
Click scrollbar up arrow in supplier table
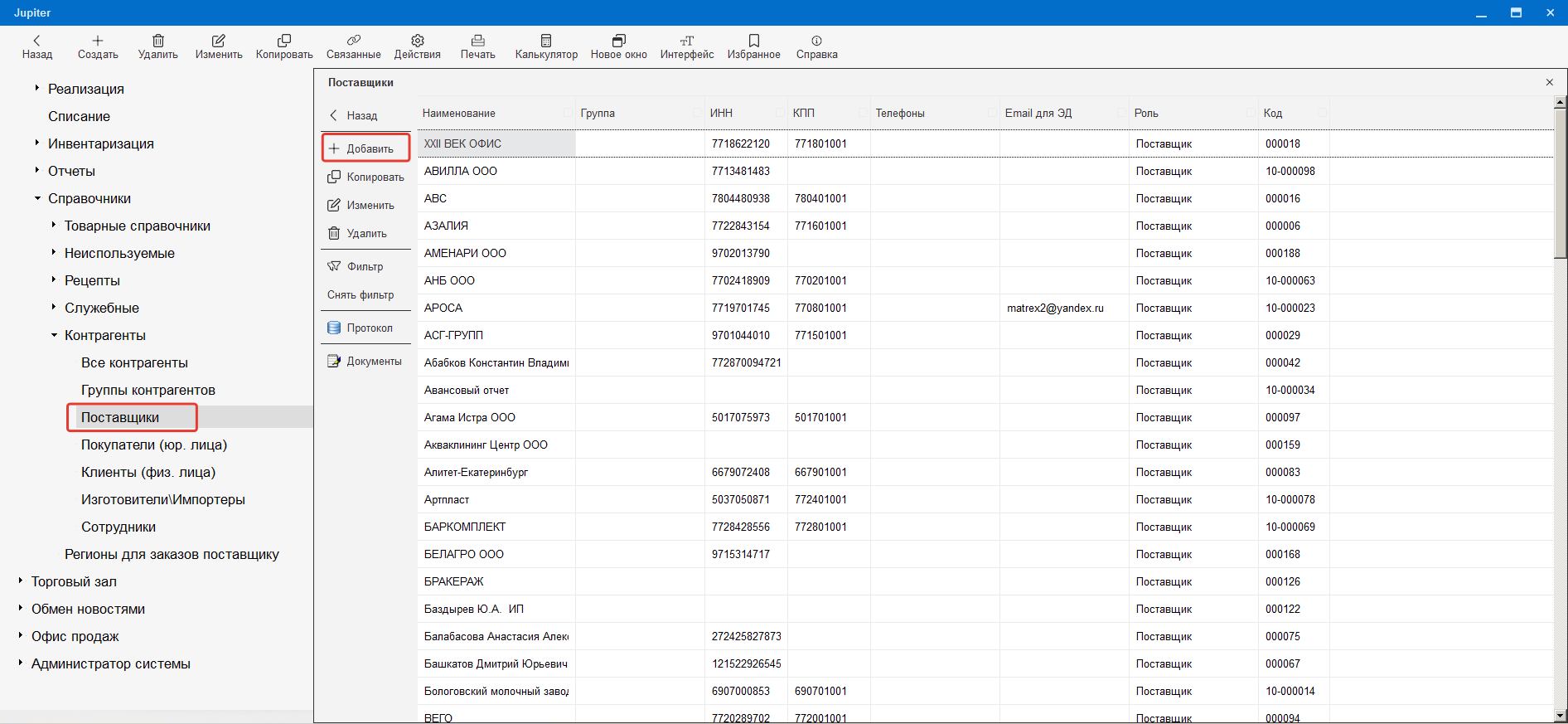click(1561, 102)
